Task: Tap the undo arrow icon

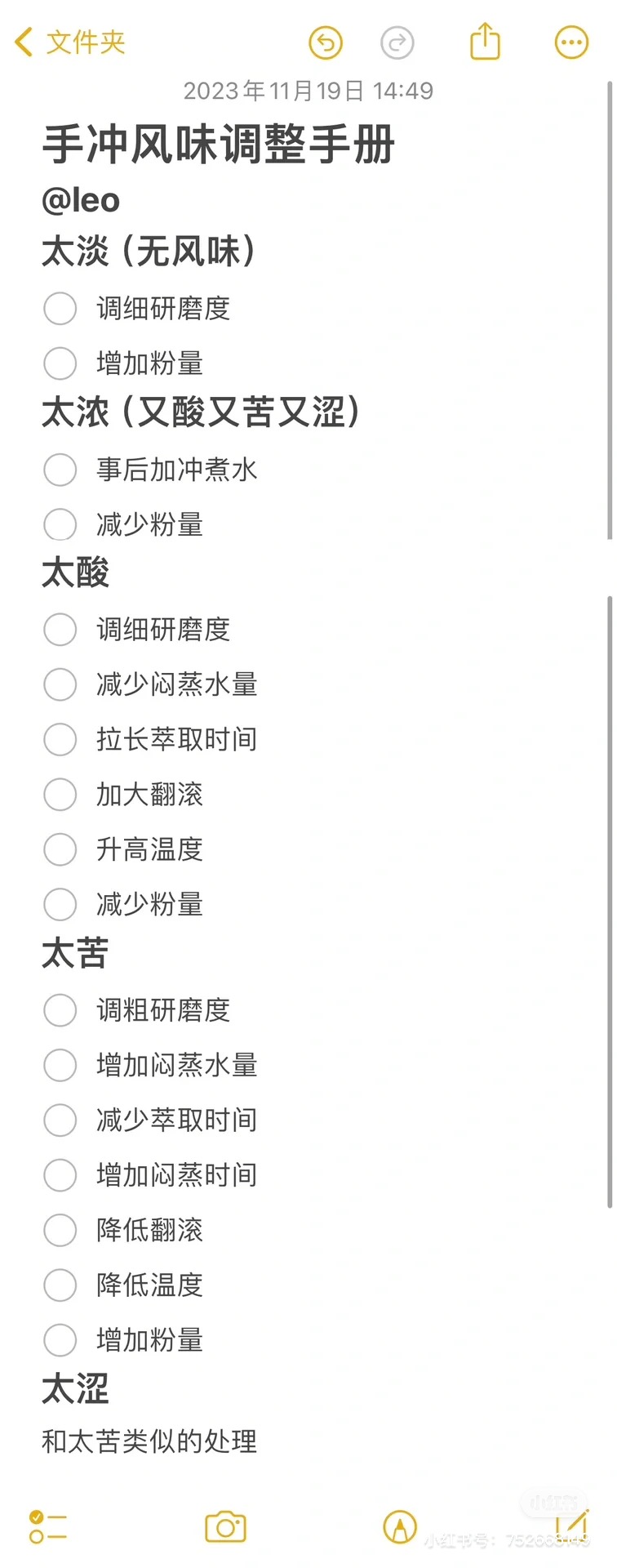Action: (x=326, y=43)
